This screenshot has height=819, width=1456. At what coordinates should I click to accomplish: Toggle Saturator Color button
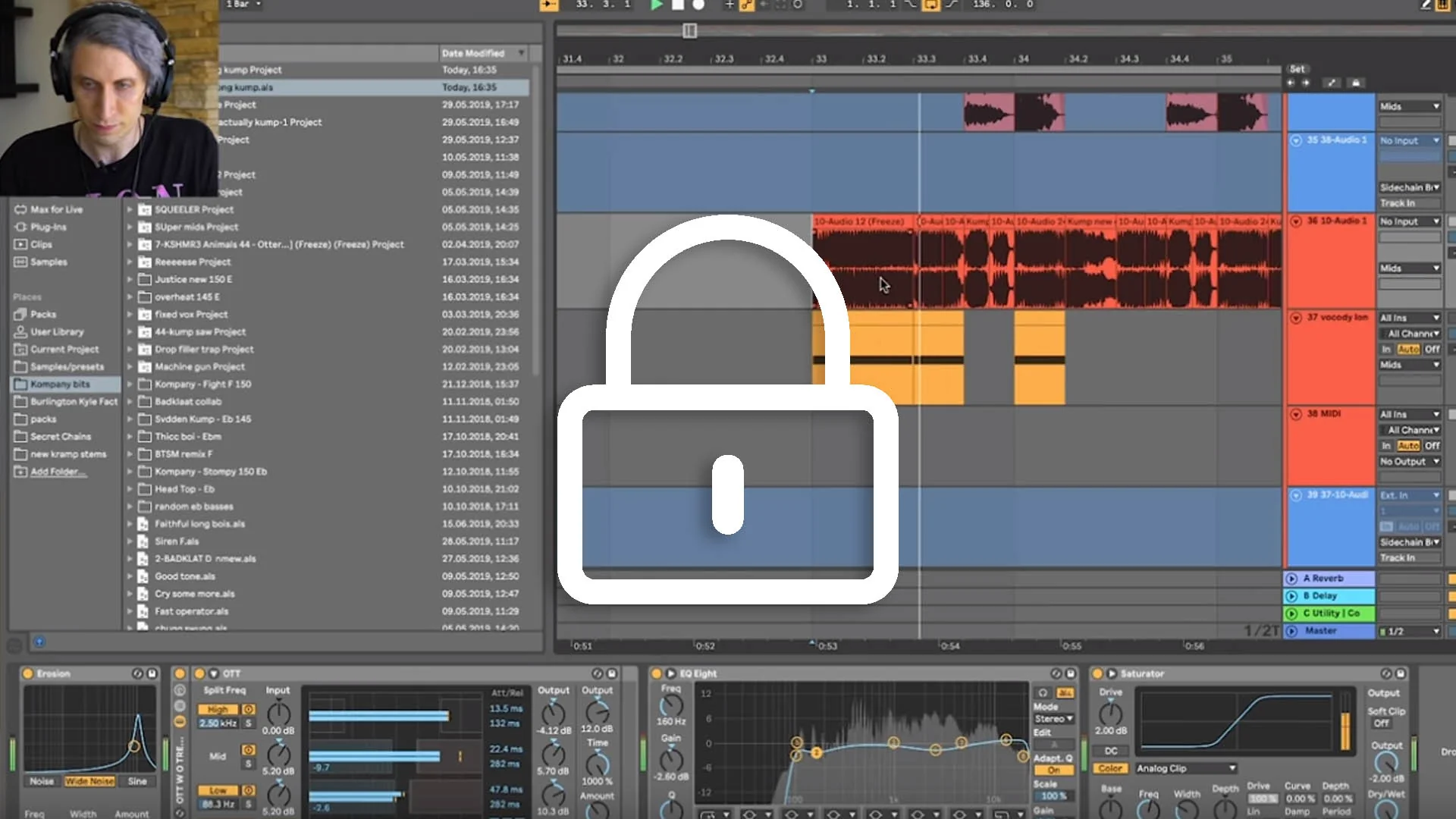pos(1110,768)
